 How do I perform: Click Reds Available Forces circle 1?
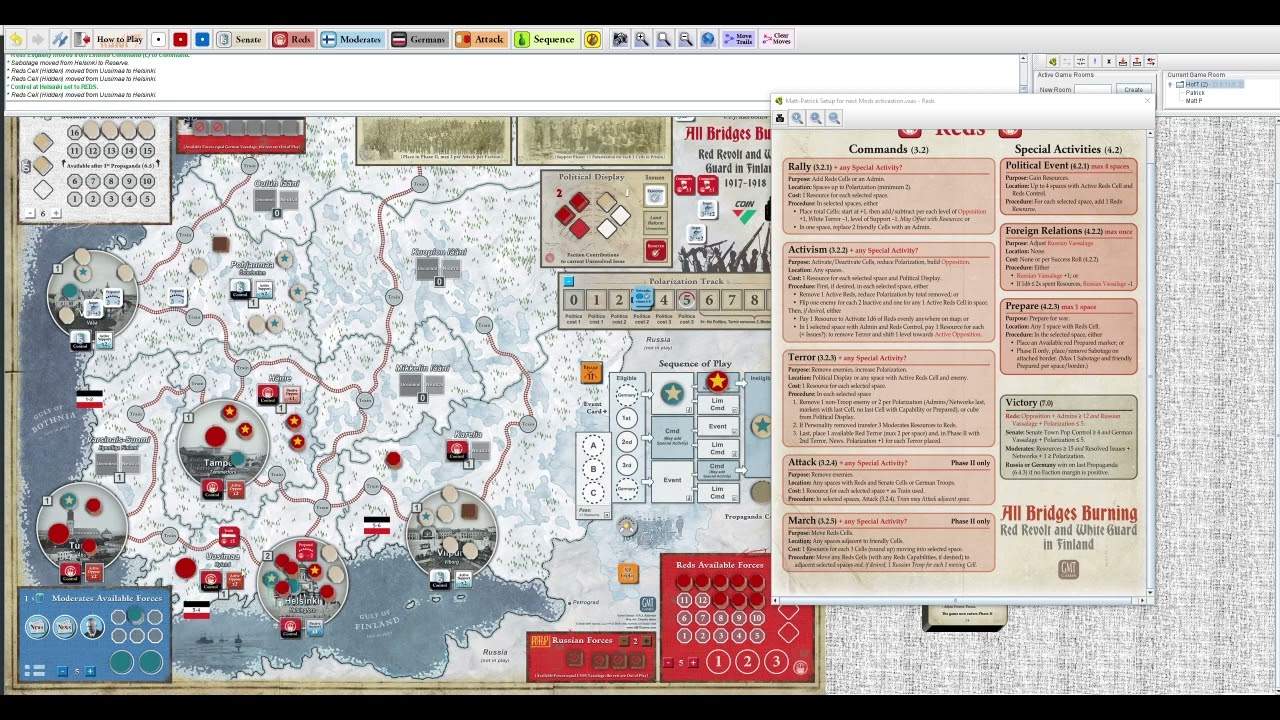(x=718, y=661)
